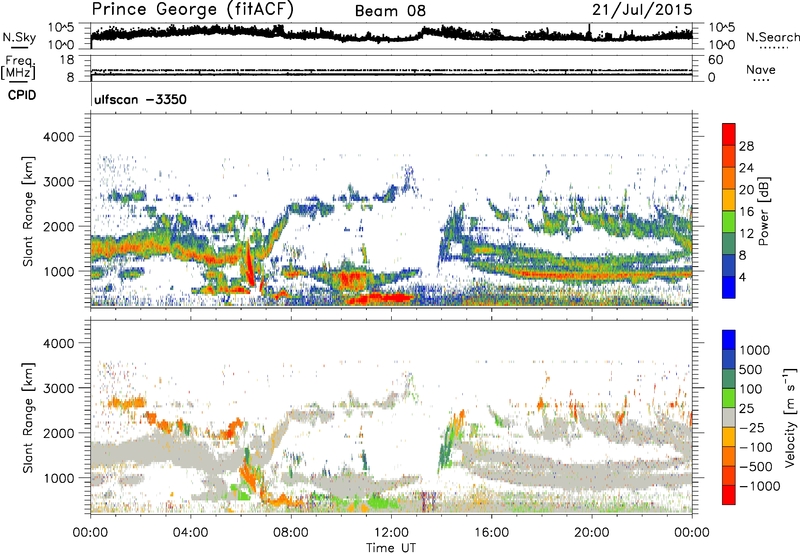Click "25" on the Velocity colorbar

point(747,408)
